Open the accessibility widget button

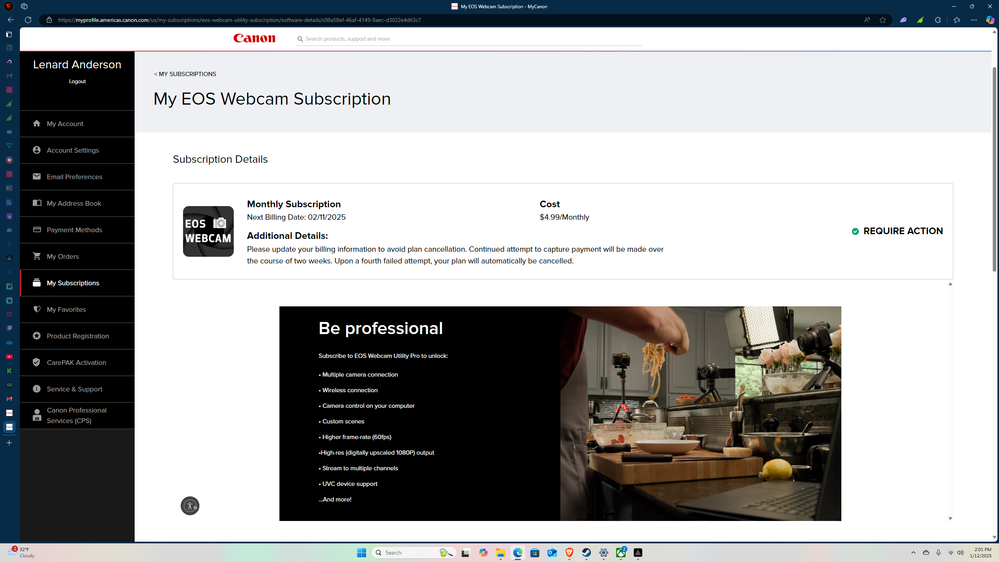(190, 506)
